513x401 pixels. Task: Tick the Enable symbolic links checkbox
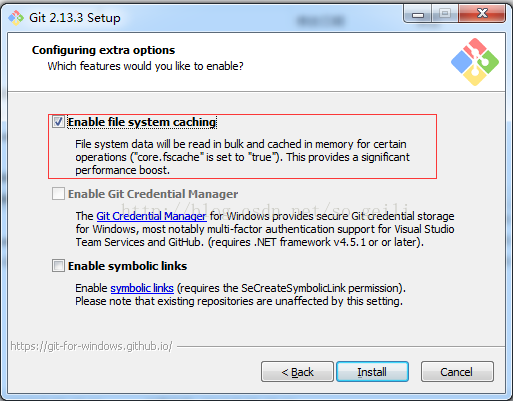point(58,266)
